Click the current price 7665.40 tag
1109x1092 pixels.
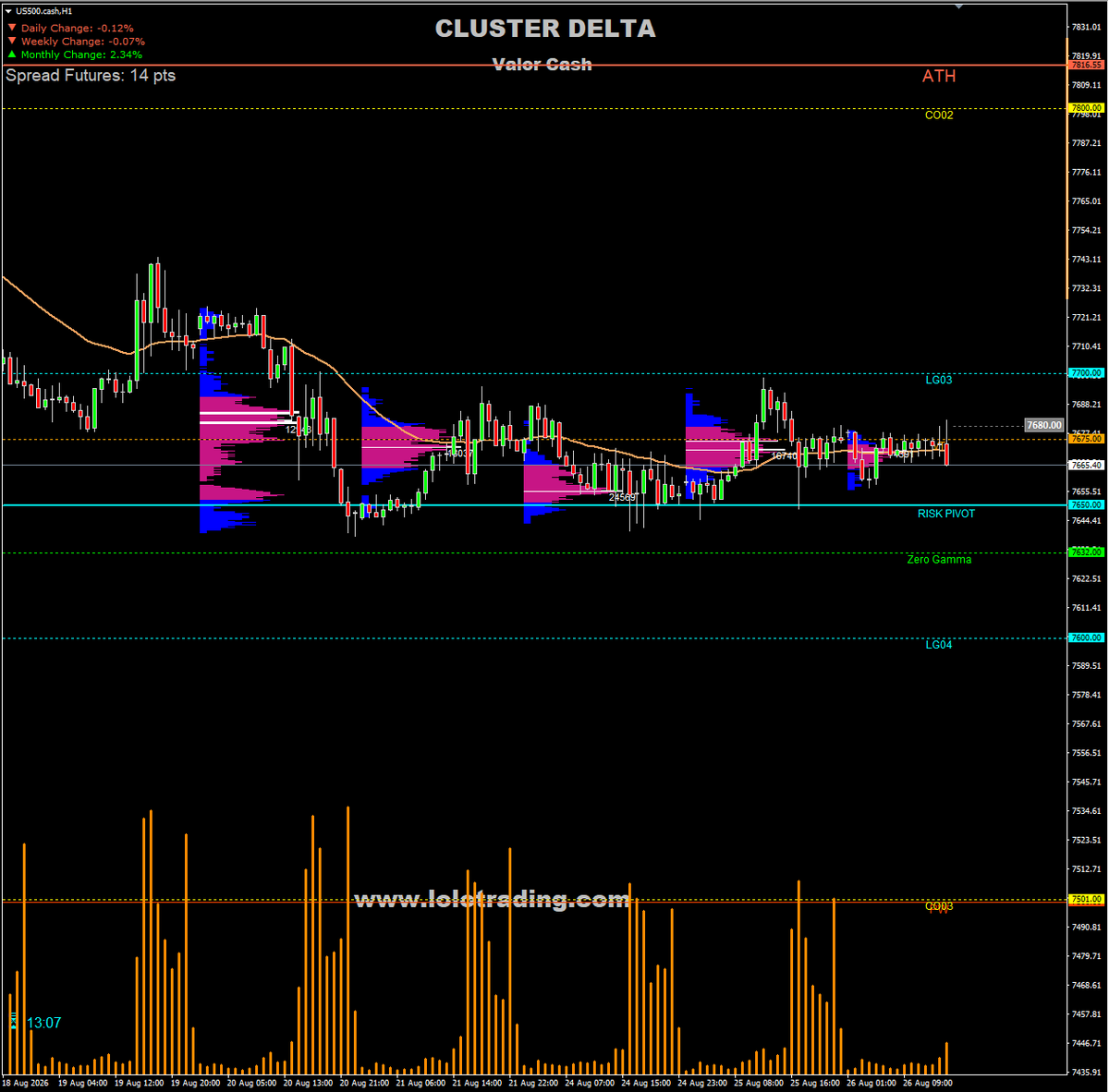pos(1086,465)
